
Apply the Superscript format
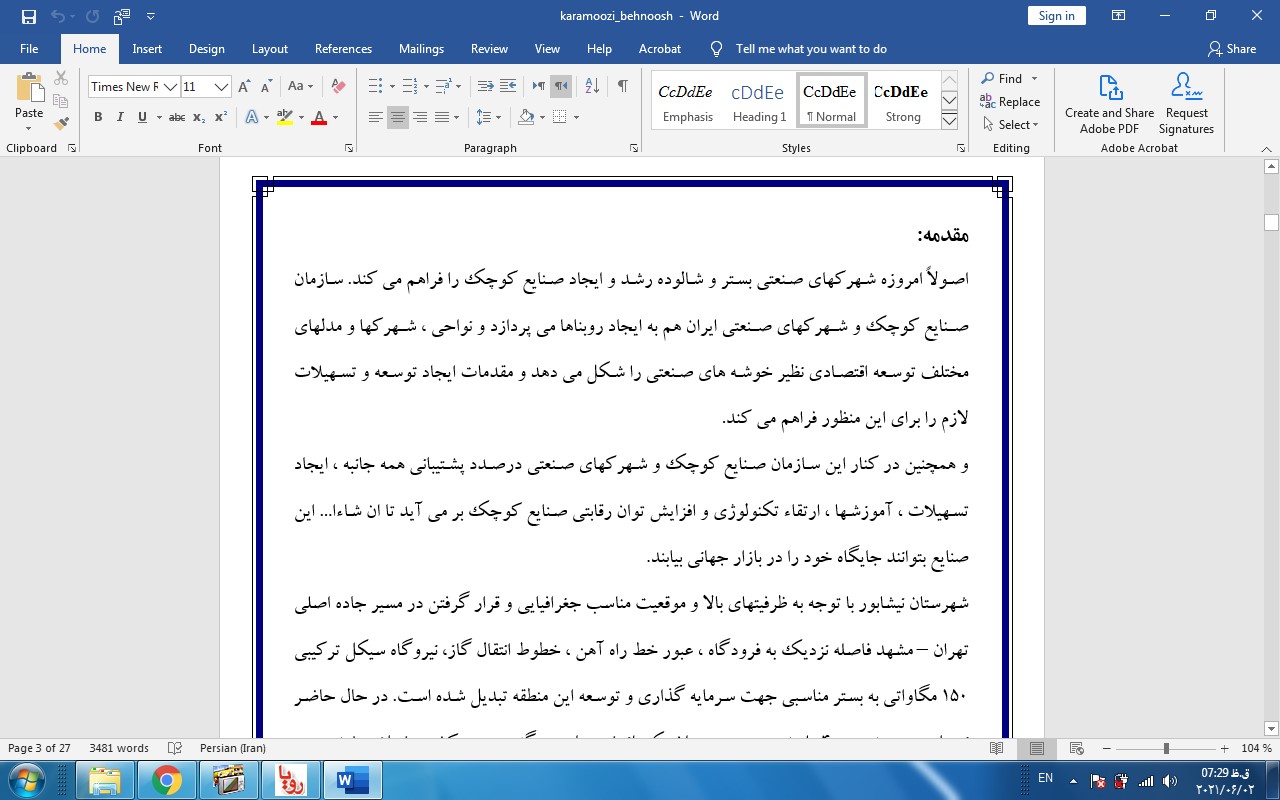tap(221, 118)
